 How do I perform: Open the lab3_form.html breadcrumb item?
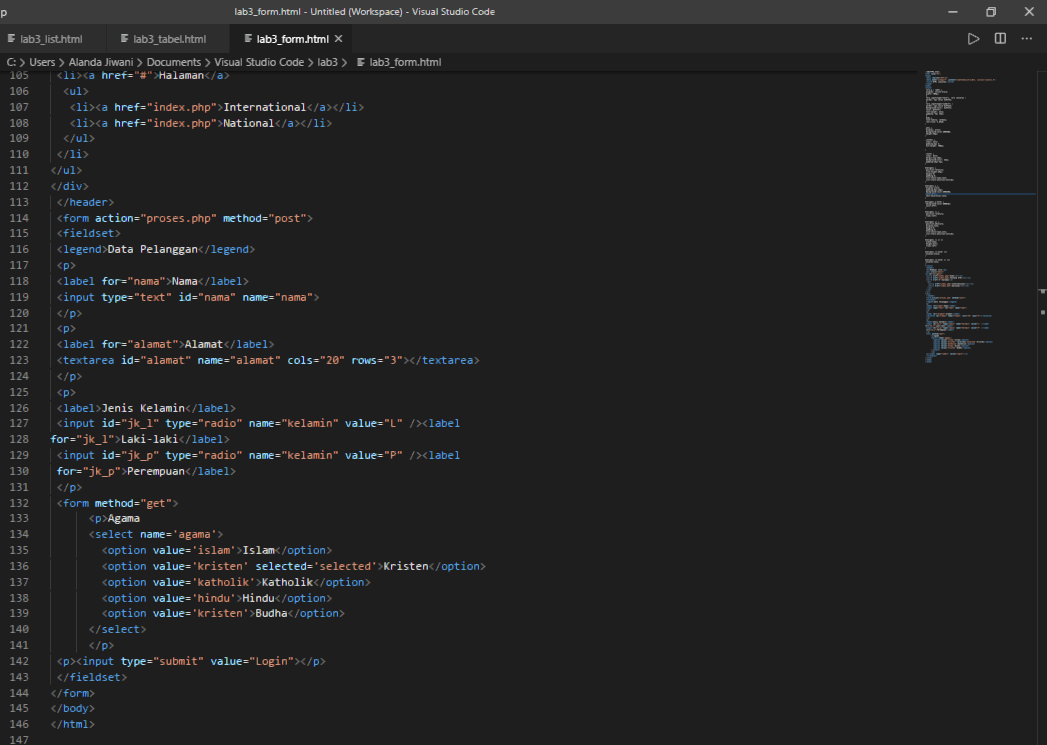click(405, 62)
